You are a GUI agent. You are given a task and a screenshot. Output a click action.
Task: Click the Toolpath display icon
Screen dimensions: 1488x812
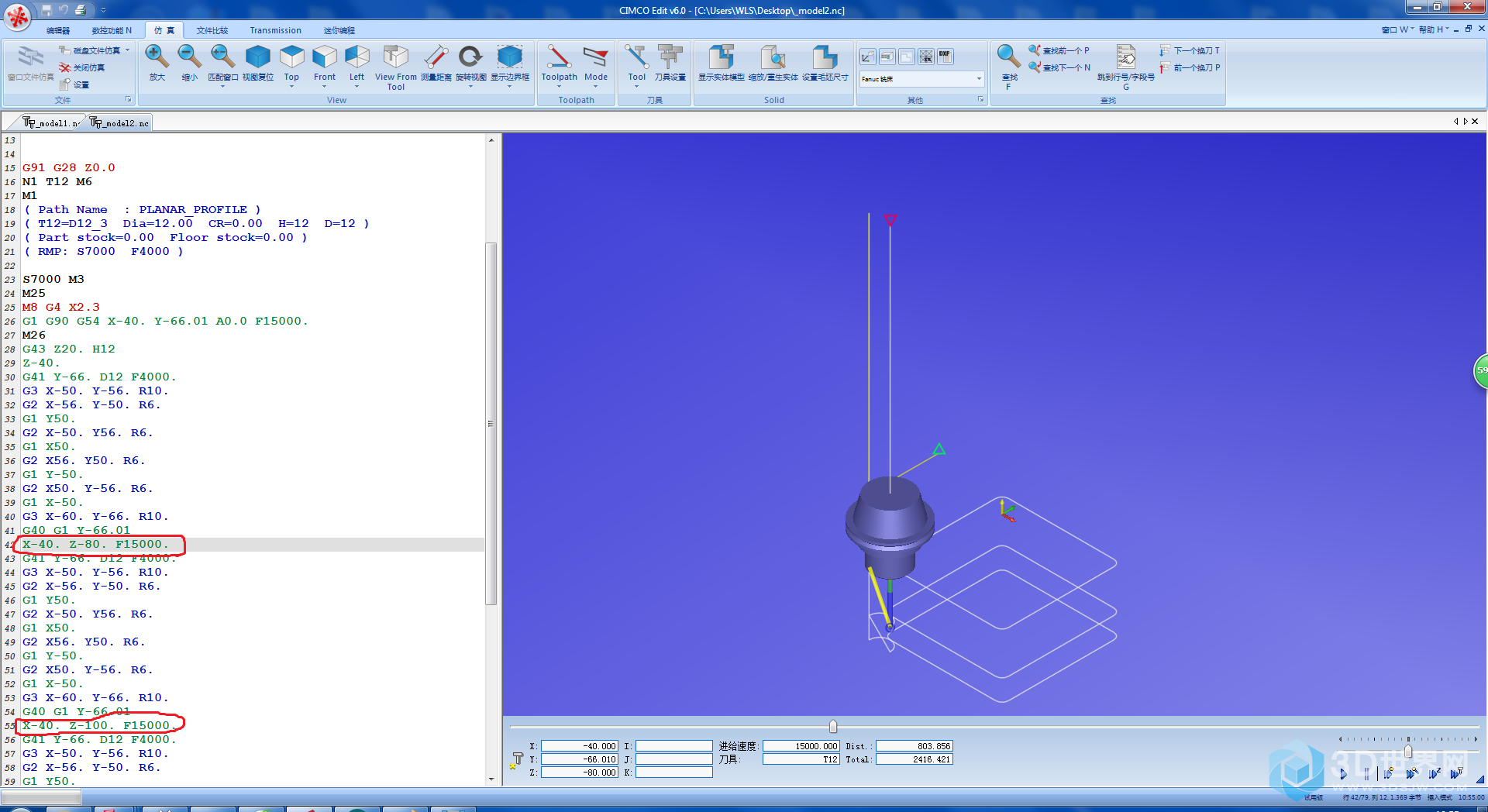coord(559,57)
